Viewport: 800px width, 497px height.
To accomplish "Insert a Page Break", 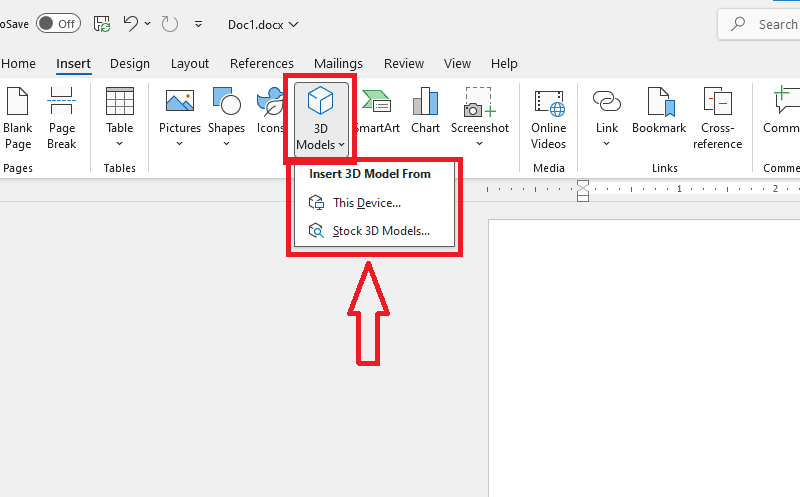I will [61, 118].
